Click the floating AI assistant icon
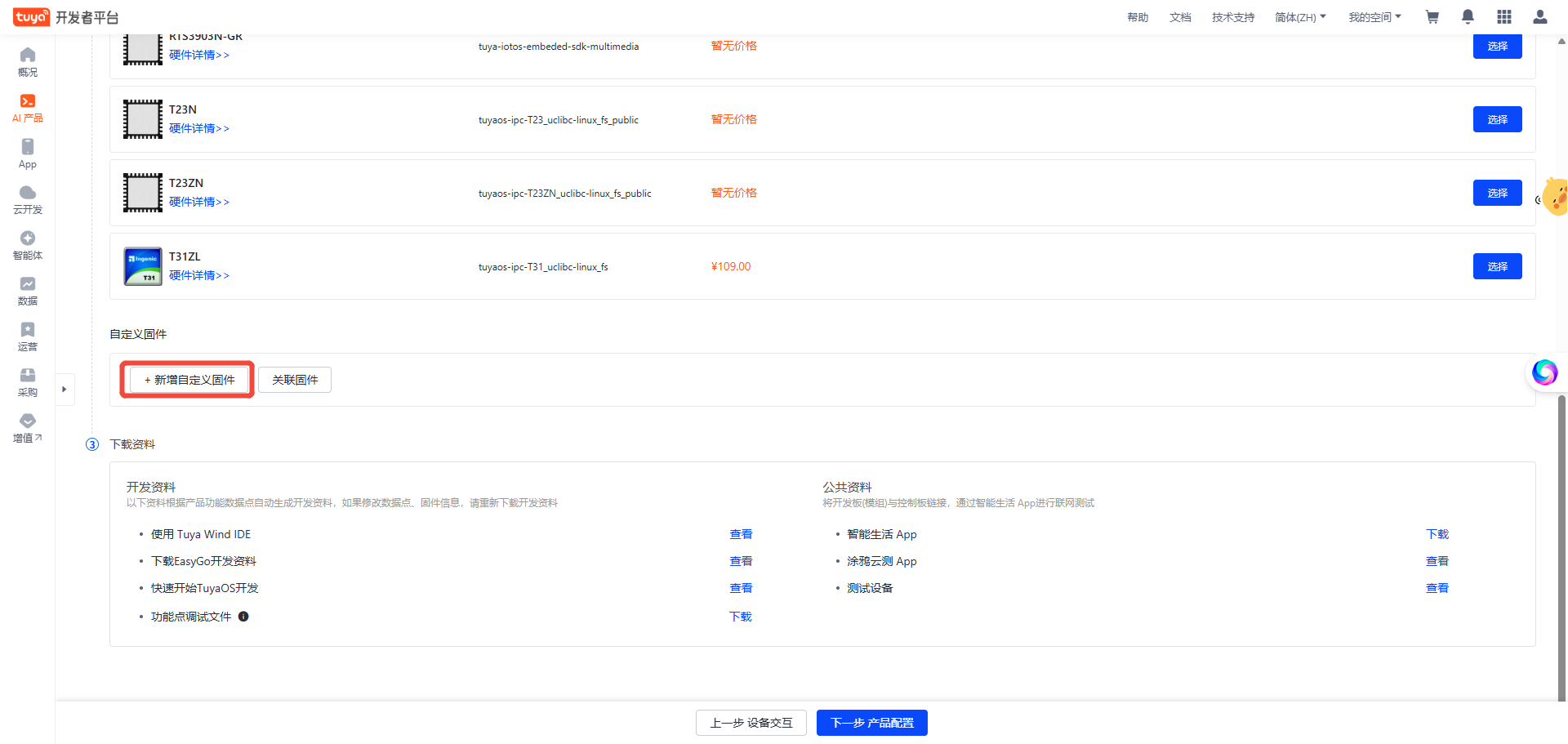The height and width of the screenshot is (744, 1568). 1544,372
